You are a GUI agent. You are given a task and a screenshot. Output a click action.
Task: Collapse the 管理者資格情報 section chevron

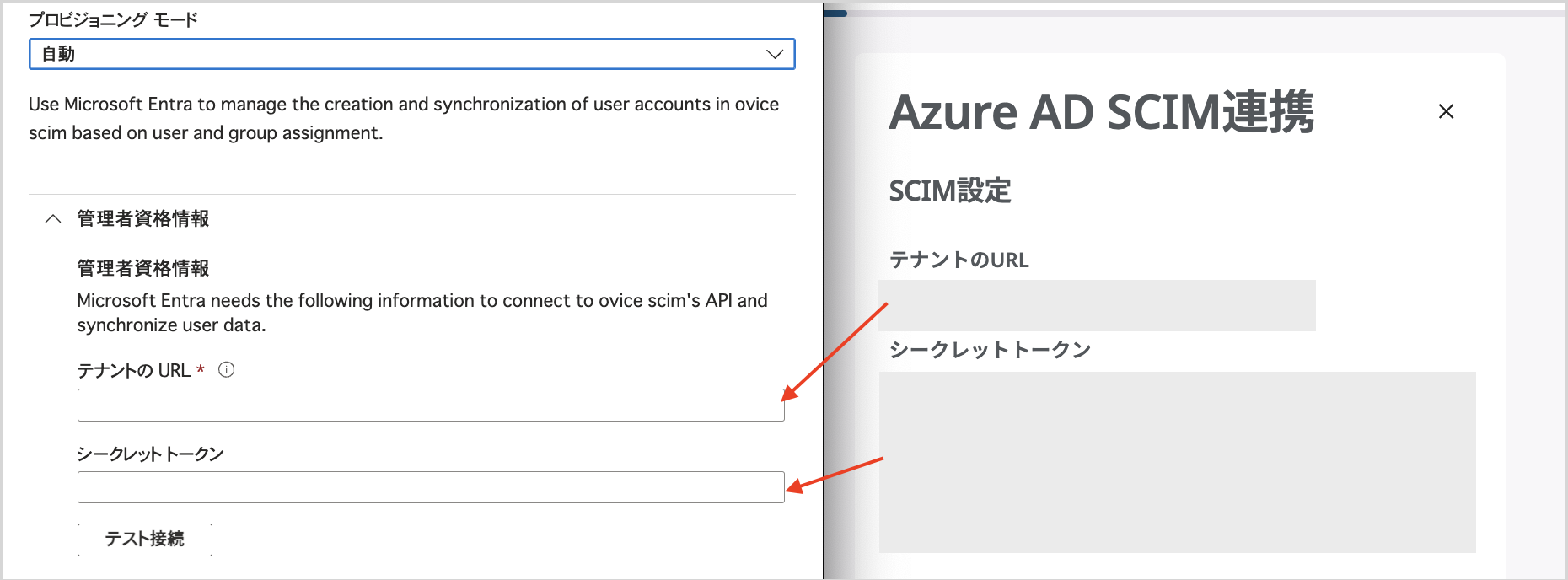(x=53, y=219)
